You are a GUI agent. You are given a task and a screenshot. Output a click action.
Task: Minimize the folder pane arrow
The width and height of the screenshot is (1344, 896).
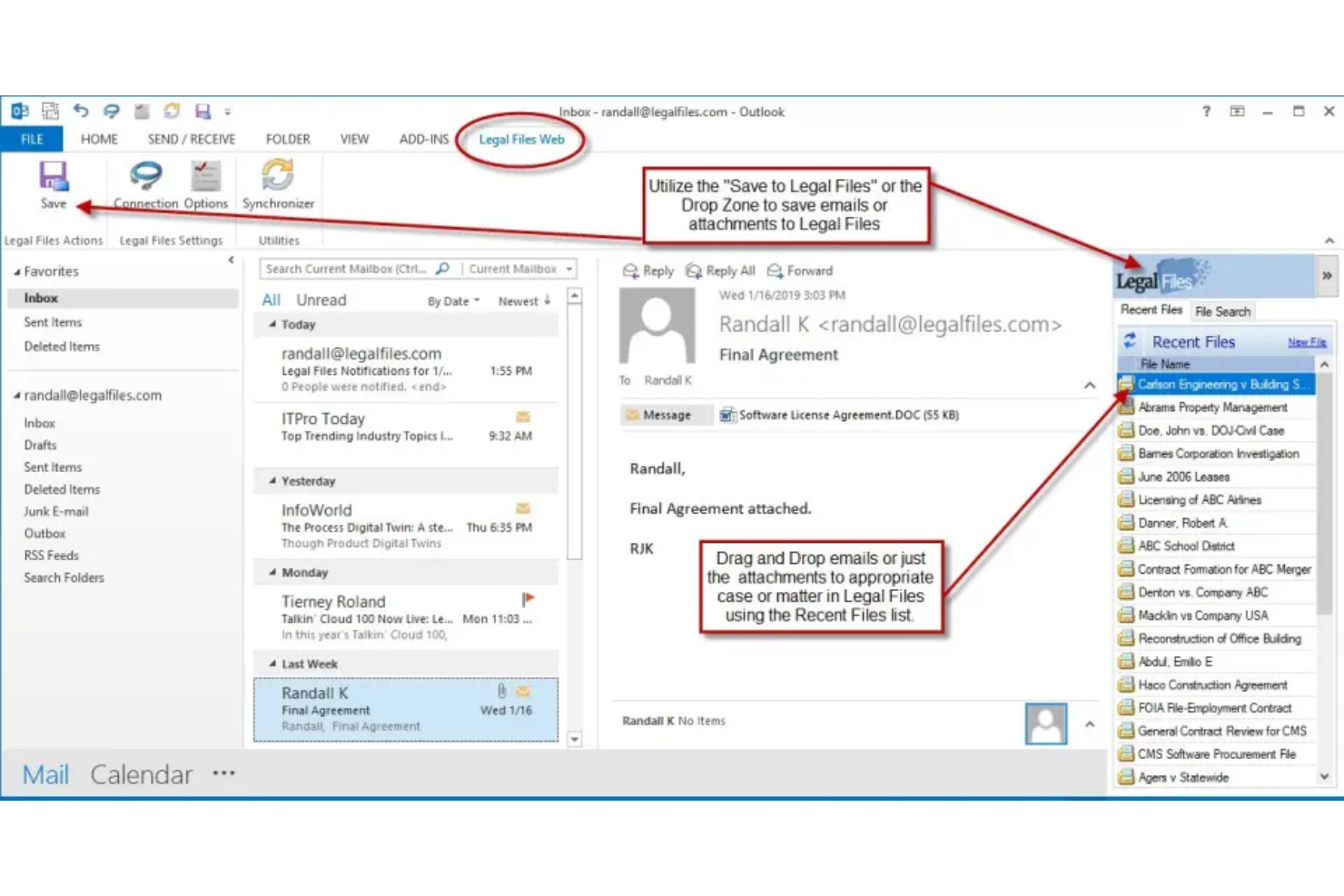pos(231,261)
